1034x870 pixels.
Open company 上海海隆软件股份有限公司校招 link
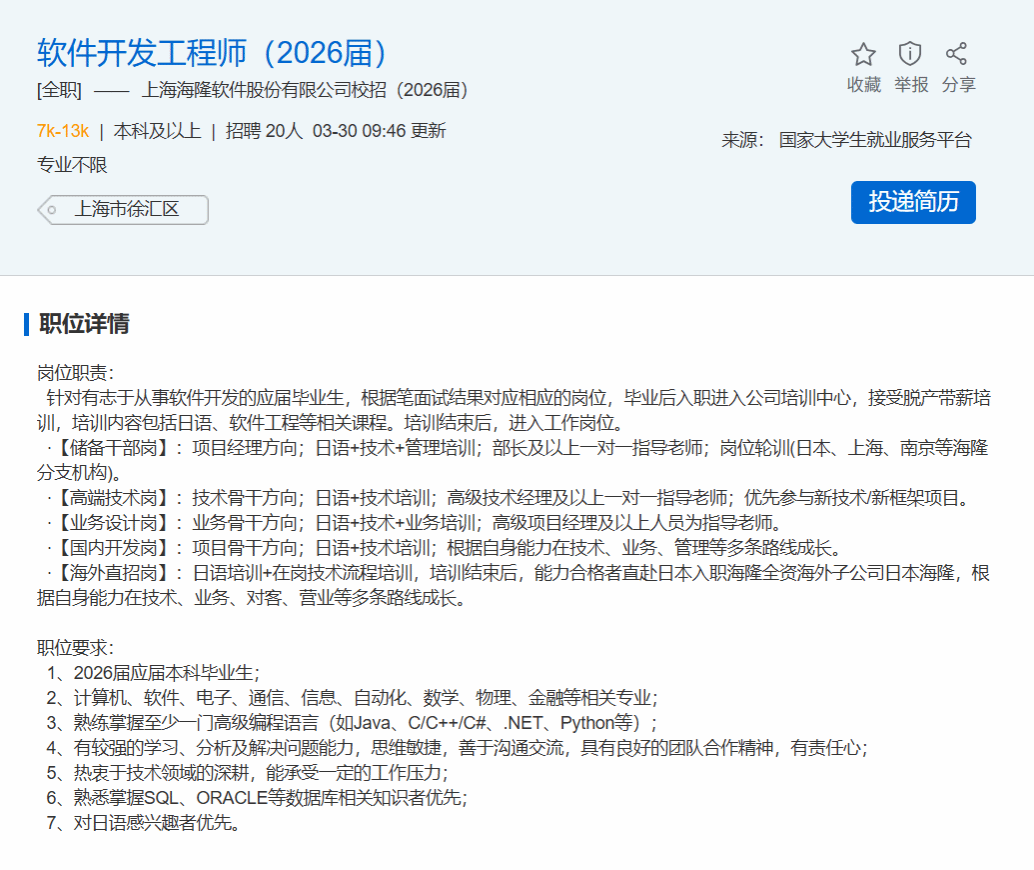pyautogui.click(x=306, y=90)
